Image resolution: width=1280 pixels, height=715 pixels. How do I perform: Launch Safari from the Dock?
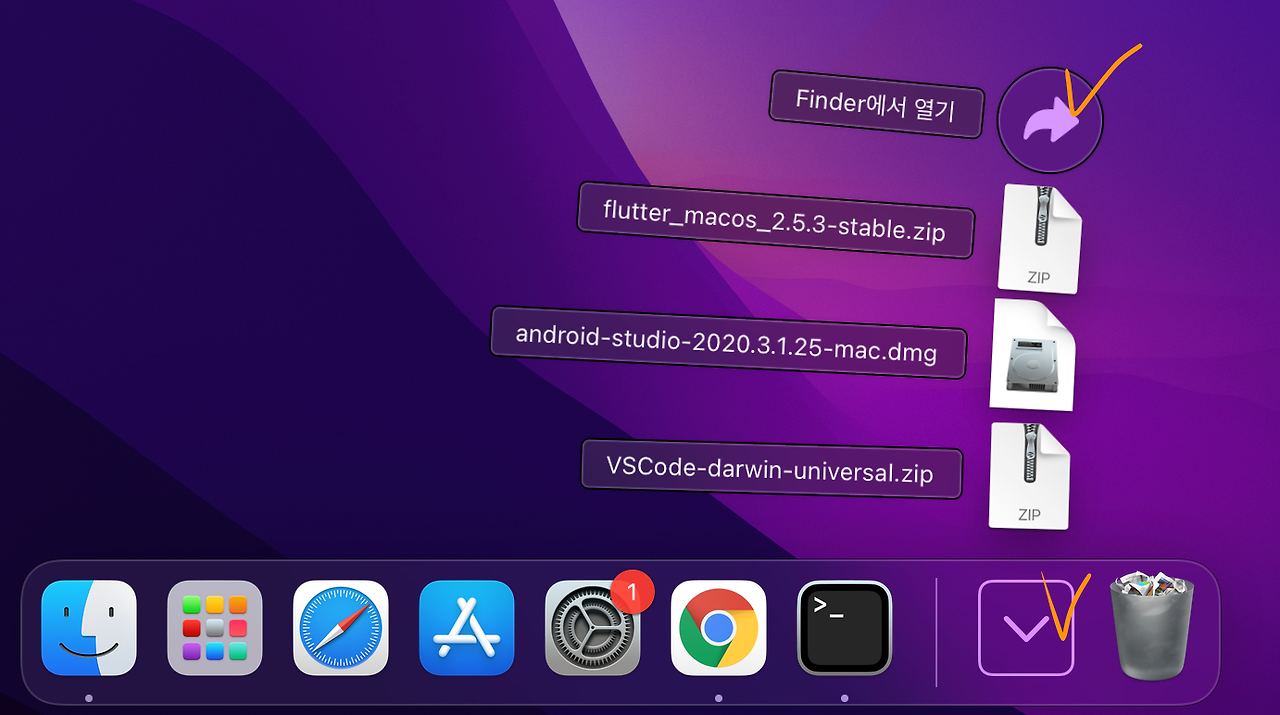(341, 628)
